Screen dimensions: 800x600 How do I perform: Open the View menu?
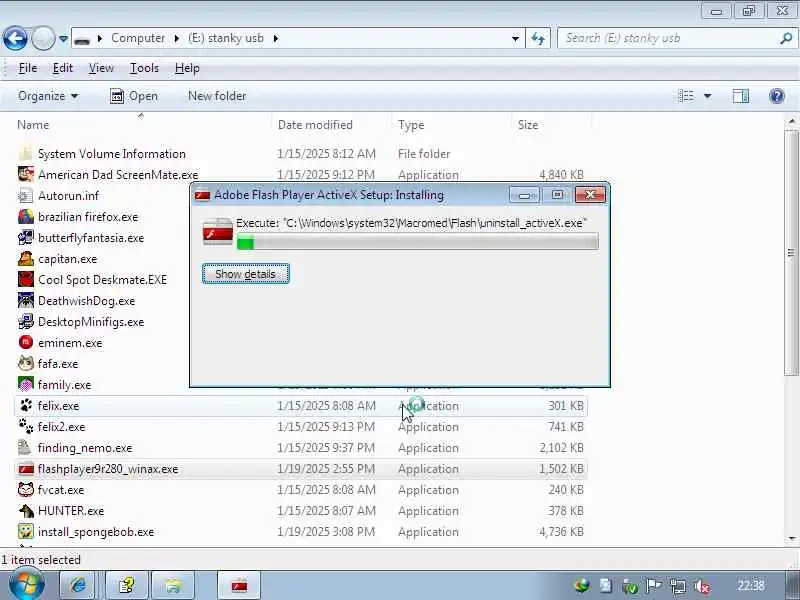click(101, 68)
